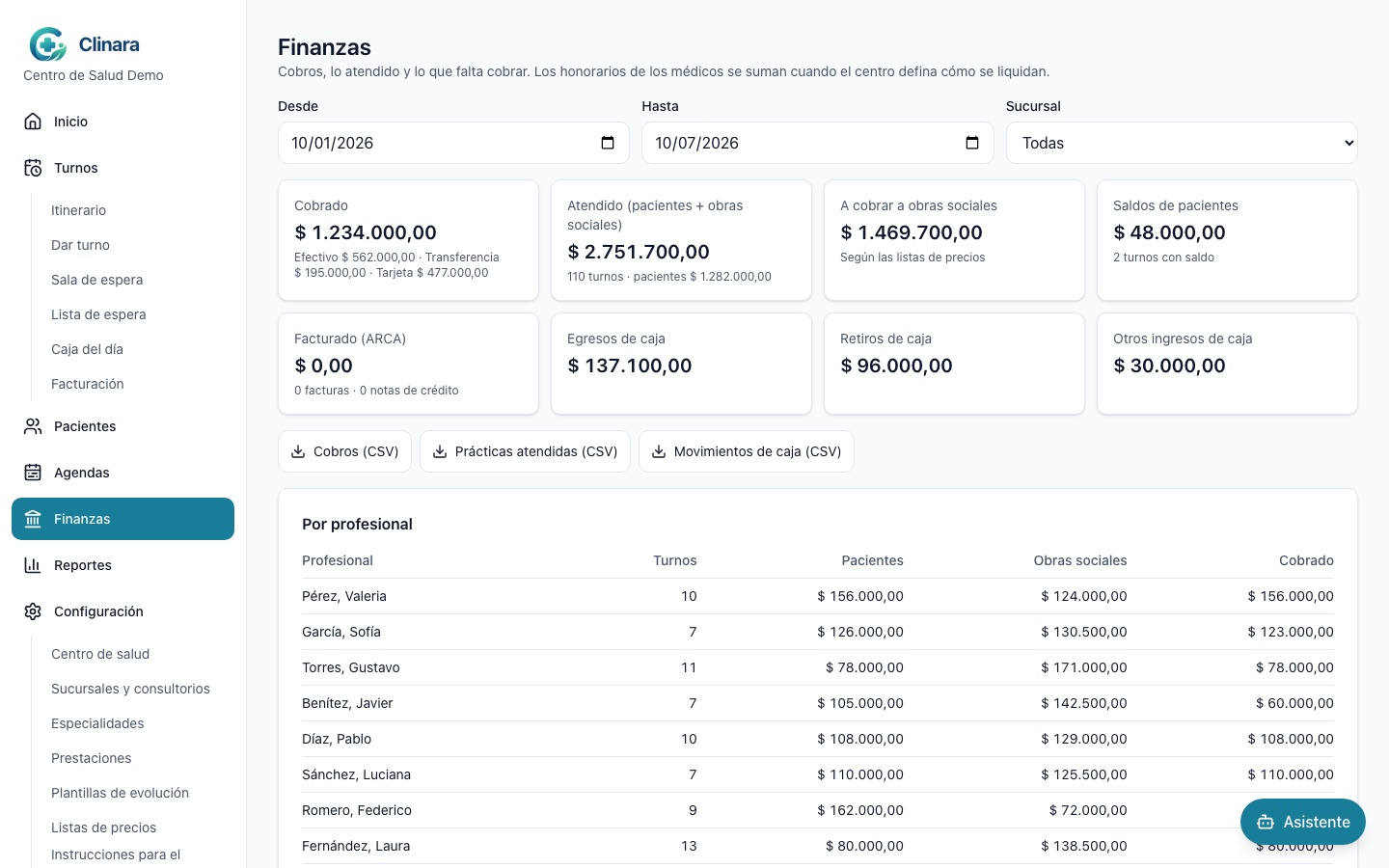The width and height of the screenshot is (1389, 868).
Task: Open Prestaciones settings
Action: tap(92, 758)
